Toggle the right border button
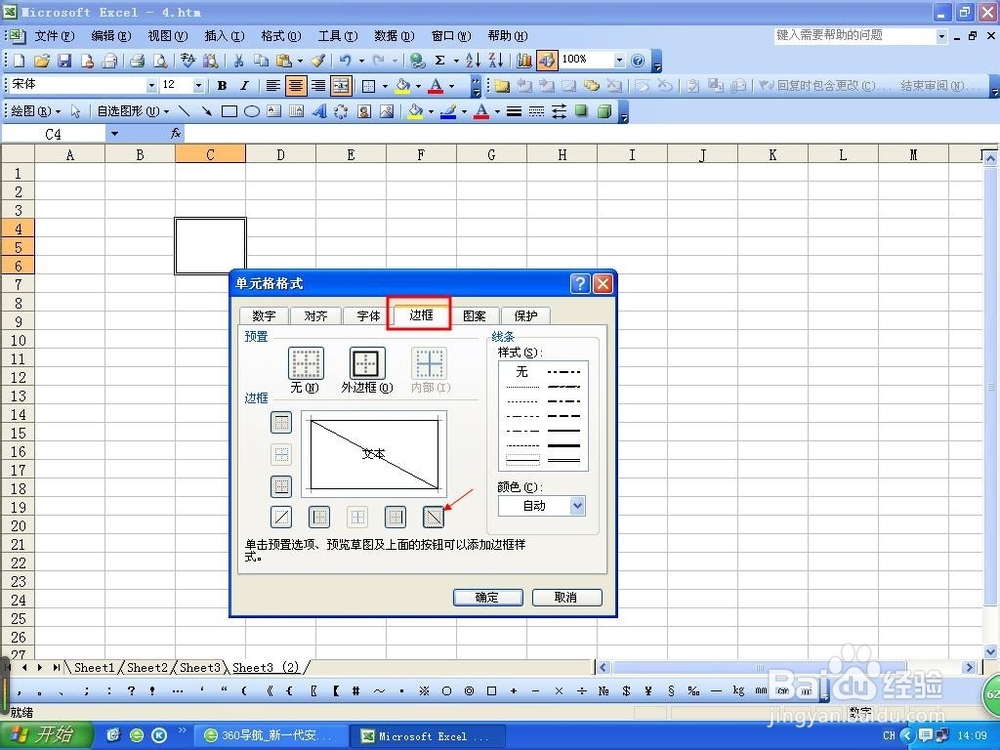Image resolution: width=1000 pixels, height=750 pixels. (395, 517)
